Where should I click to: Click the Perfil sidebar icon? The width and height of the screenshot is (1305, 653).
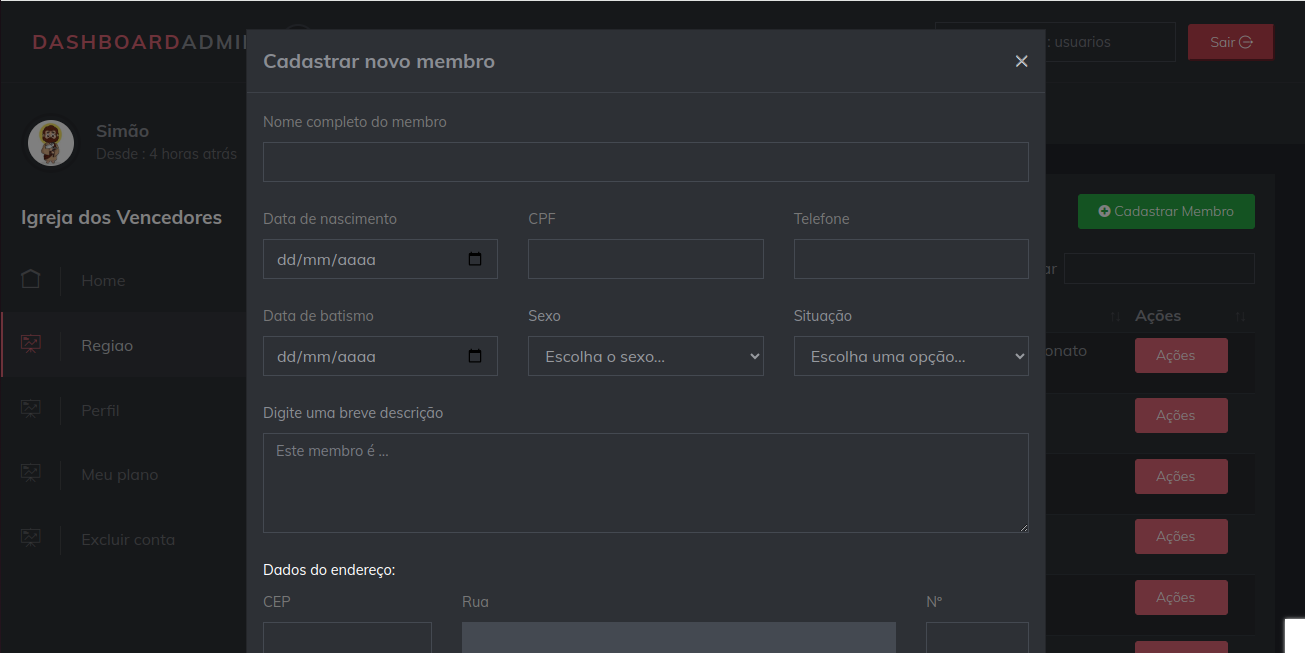[31, 410]
